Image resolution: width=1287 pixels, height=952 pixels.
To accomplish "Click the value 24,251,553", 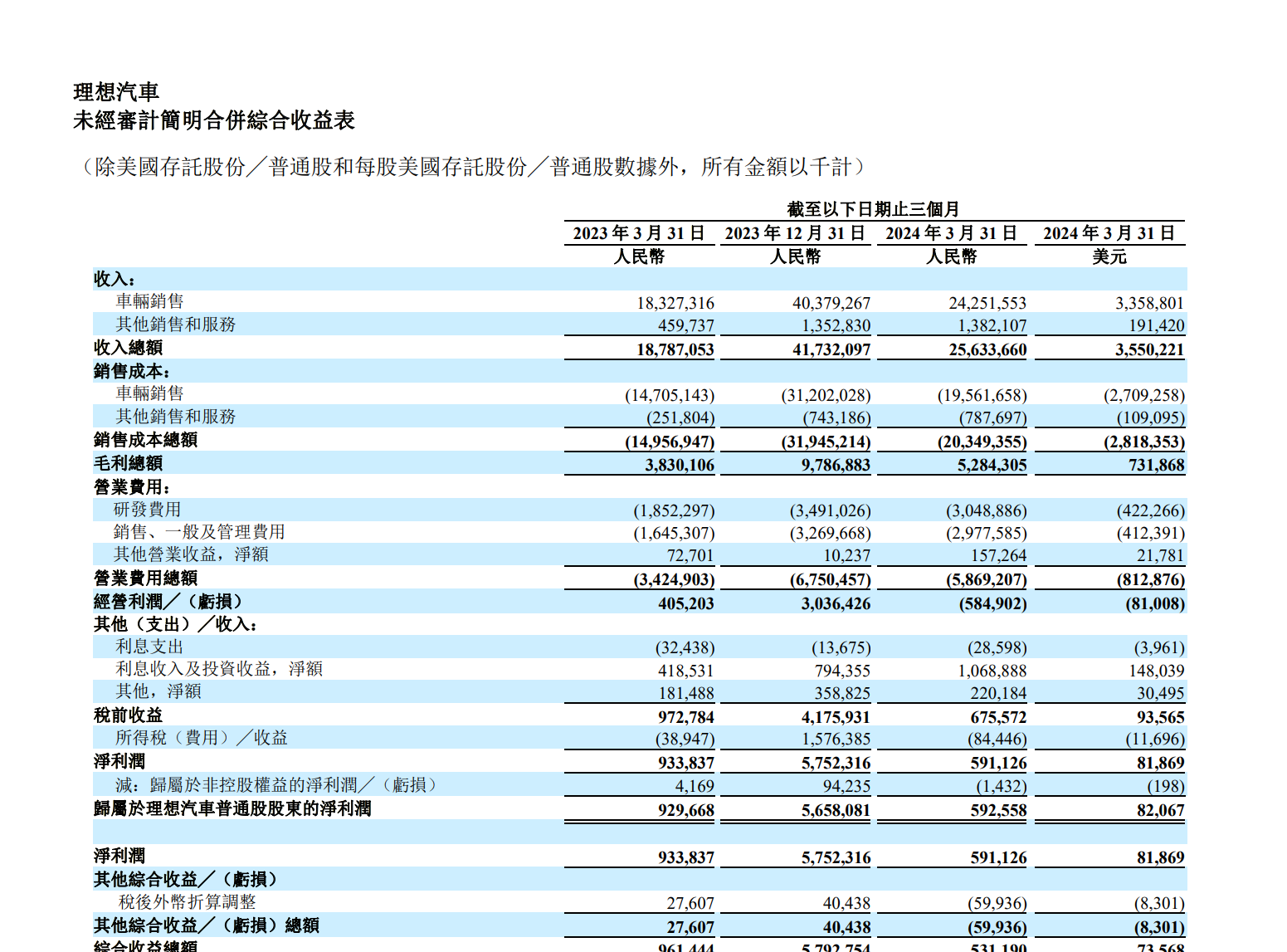I will pos(987,303).
